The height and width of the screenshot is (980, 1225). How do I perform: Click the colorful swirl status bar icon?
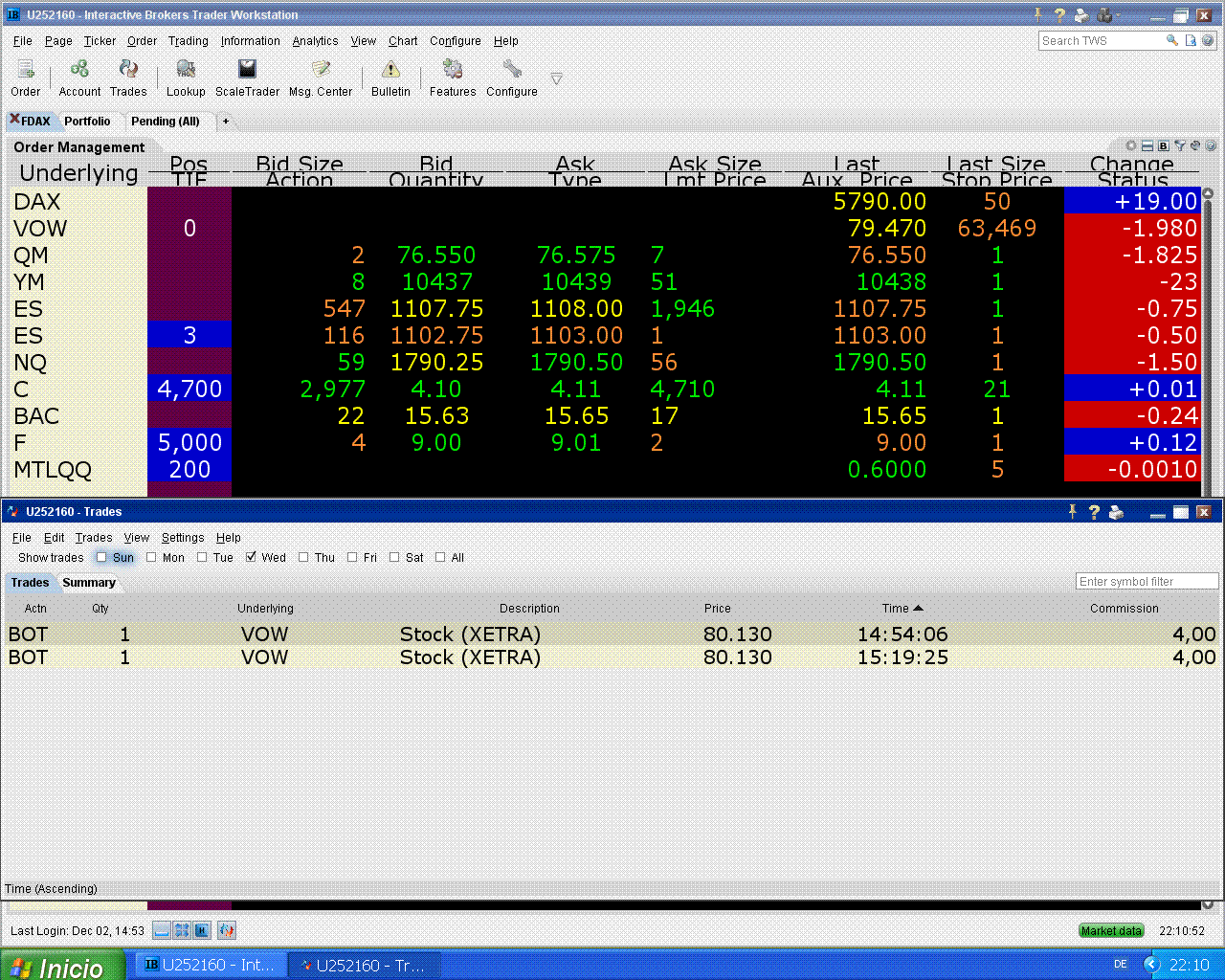(227, 930)
